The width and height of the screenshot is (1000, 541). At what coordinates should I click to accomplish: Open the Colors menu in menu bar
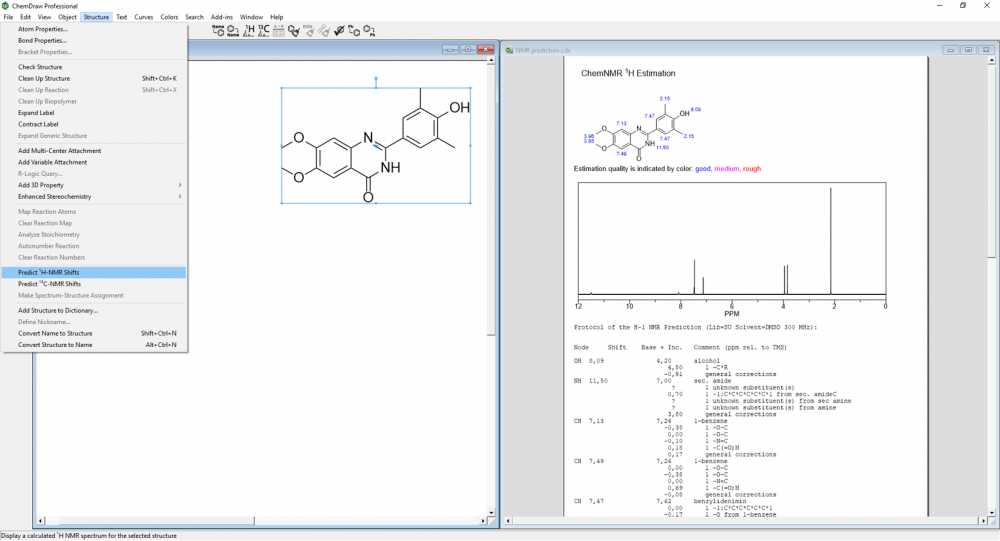click(170, 17)
